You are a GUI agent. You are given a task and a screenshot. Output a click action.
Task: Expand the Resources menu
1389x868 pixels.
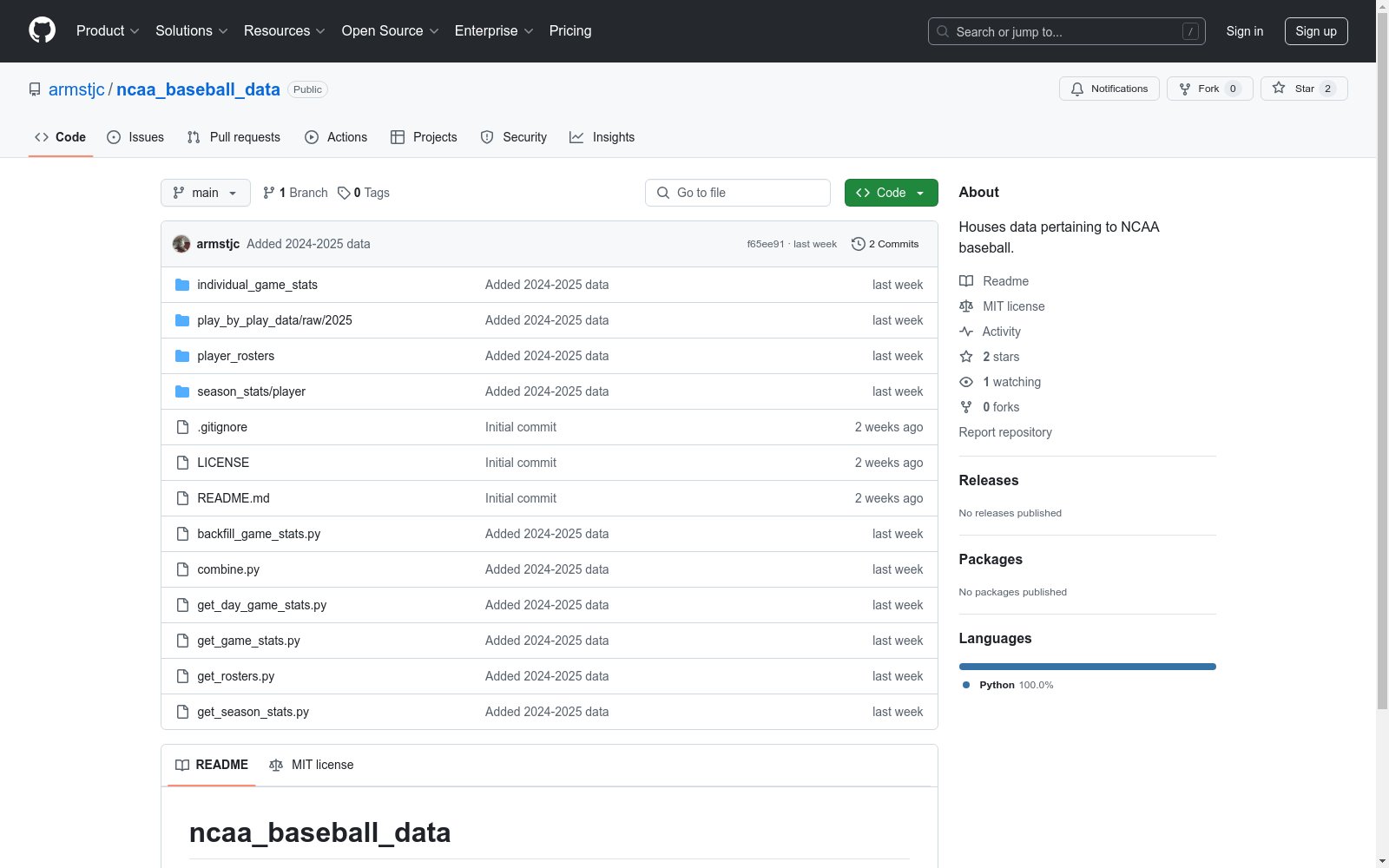click(x=285, y=30)
